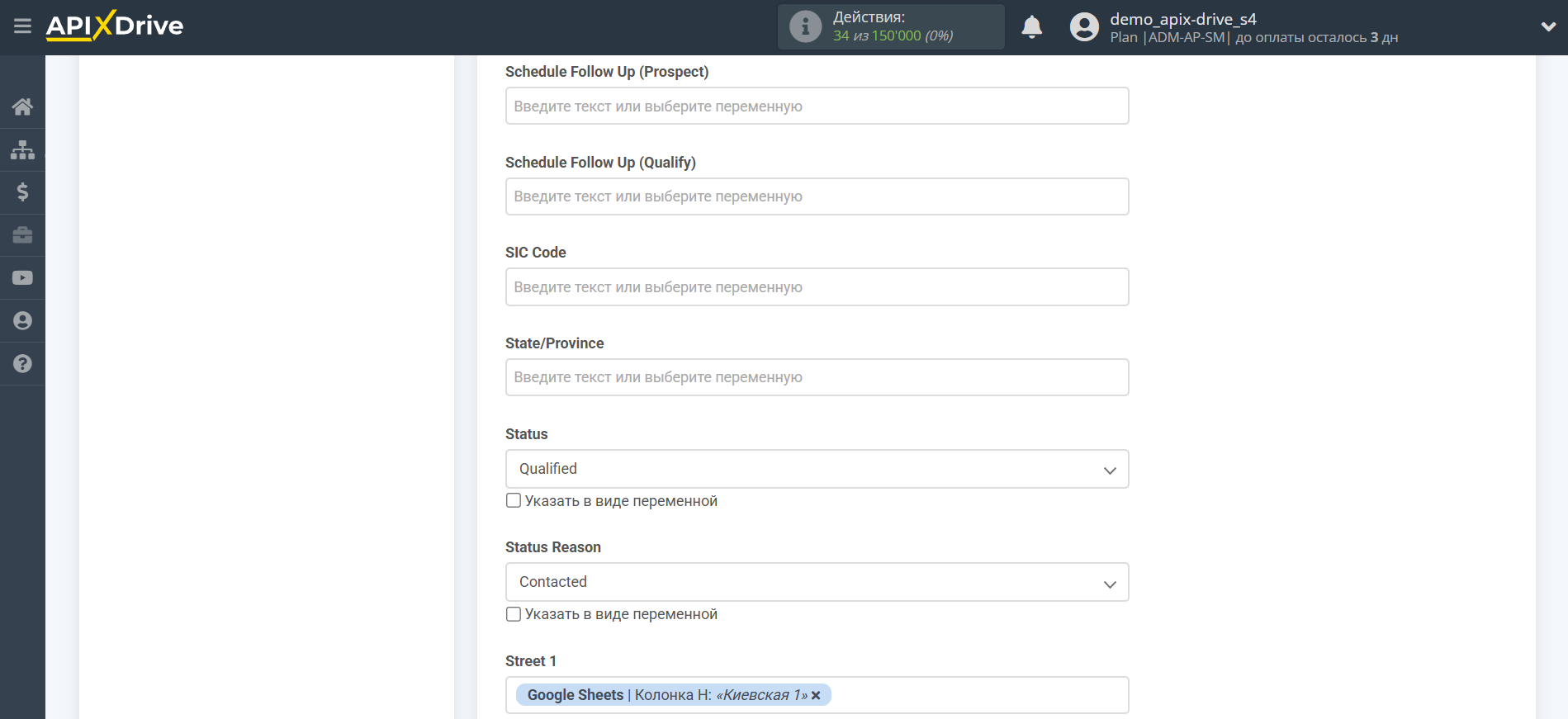Open the home dashboard icon

click(x=22, y=106)
